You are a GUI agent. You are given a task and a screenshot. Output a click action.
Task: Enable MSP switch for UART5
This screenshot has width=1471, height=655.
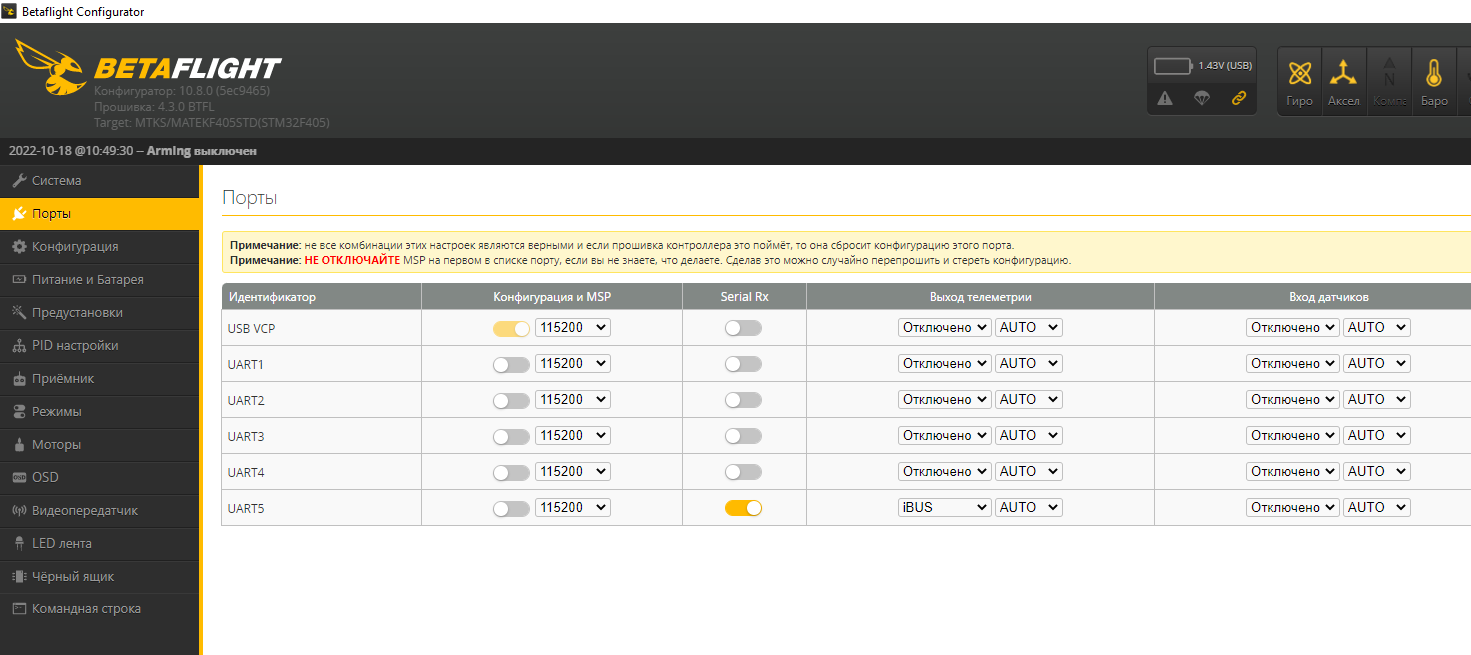click(511, 508)
